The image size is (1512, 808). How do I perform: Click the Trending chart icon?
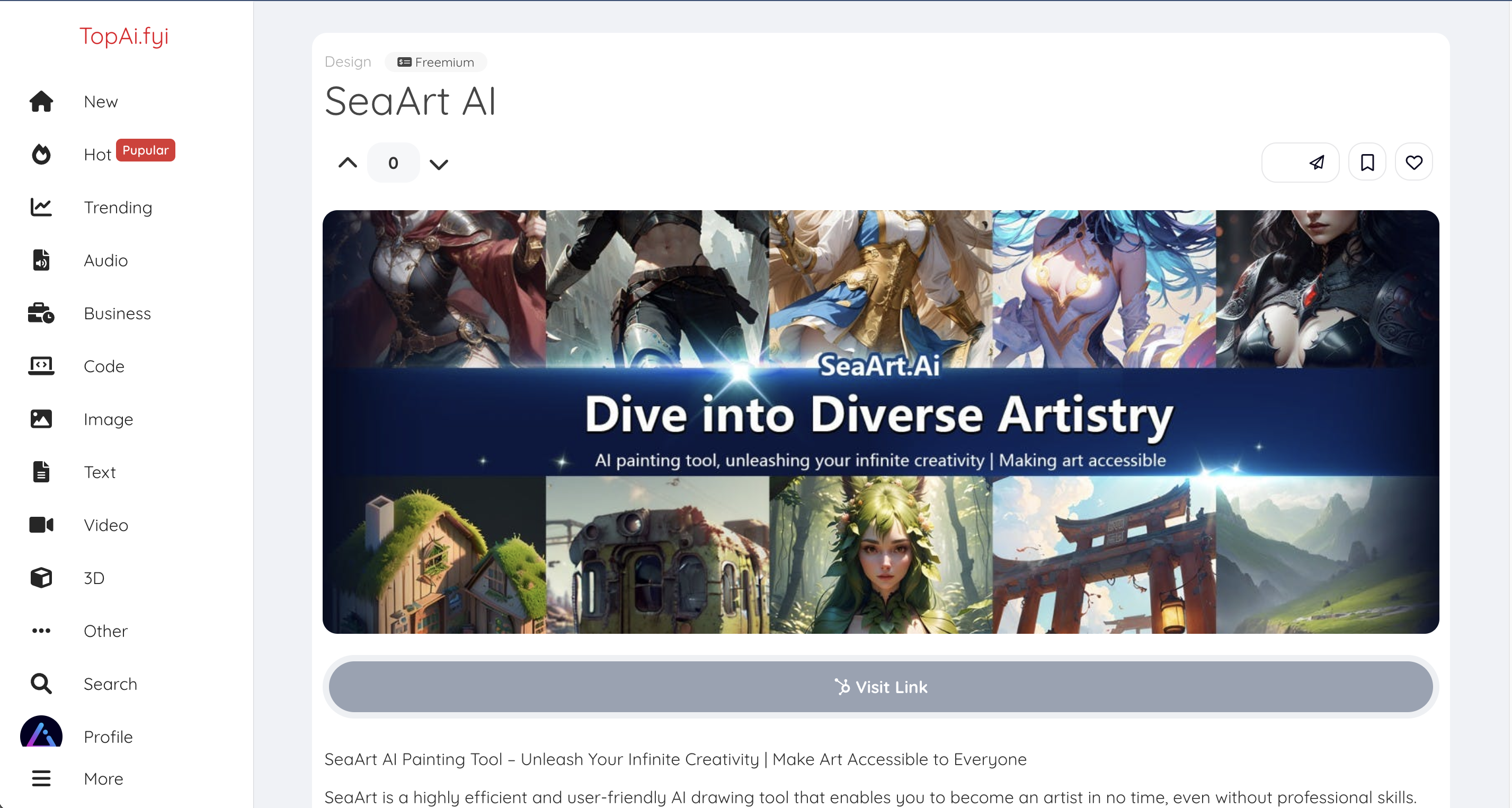(41, 207)
